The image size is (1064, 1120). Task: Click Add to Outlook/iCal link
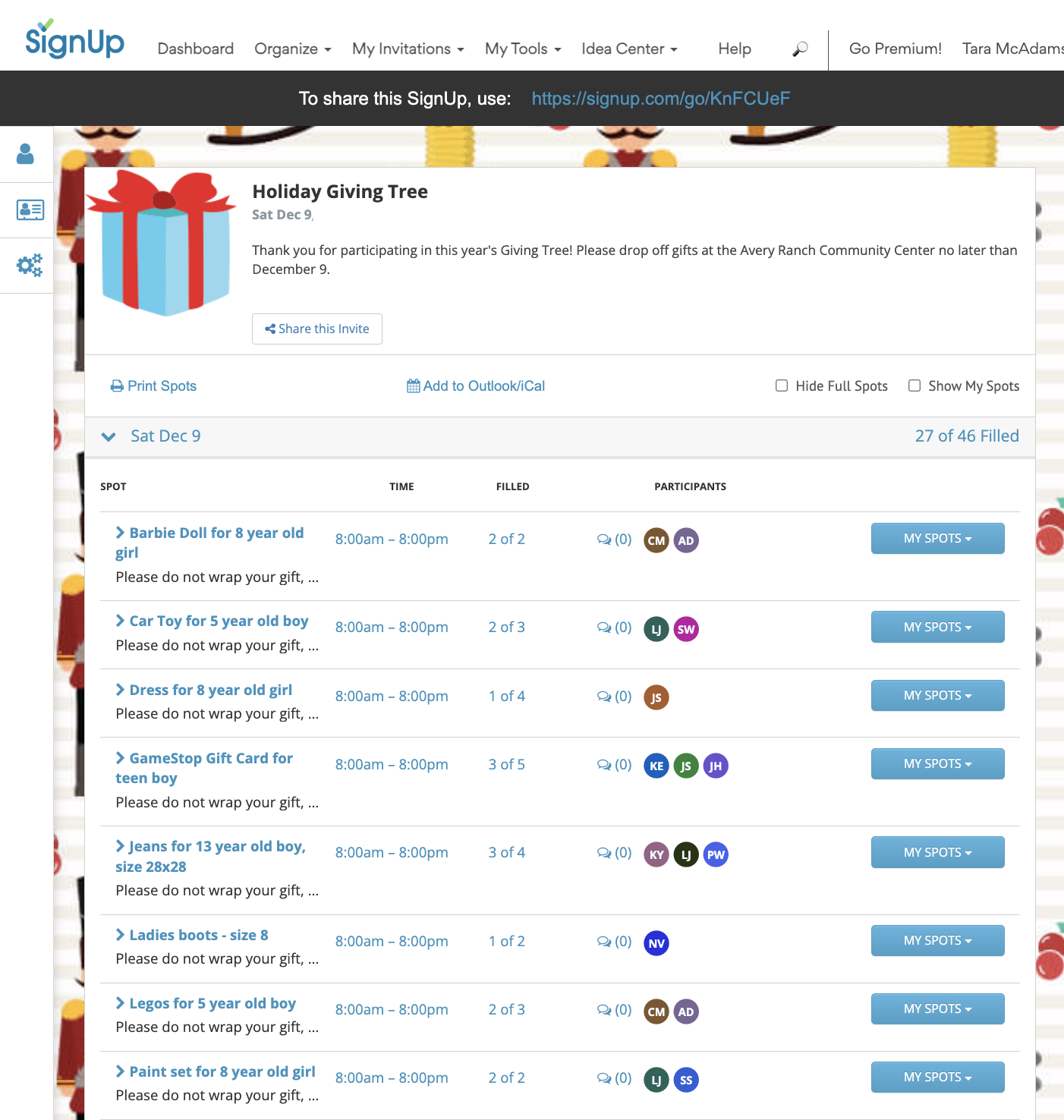(x=476, y=386)
